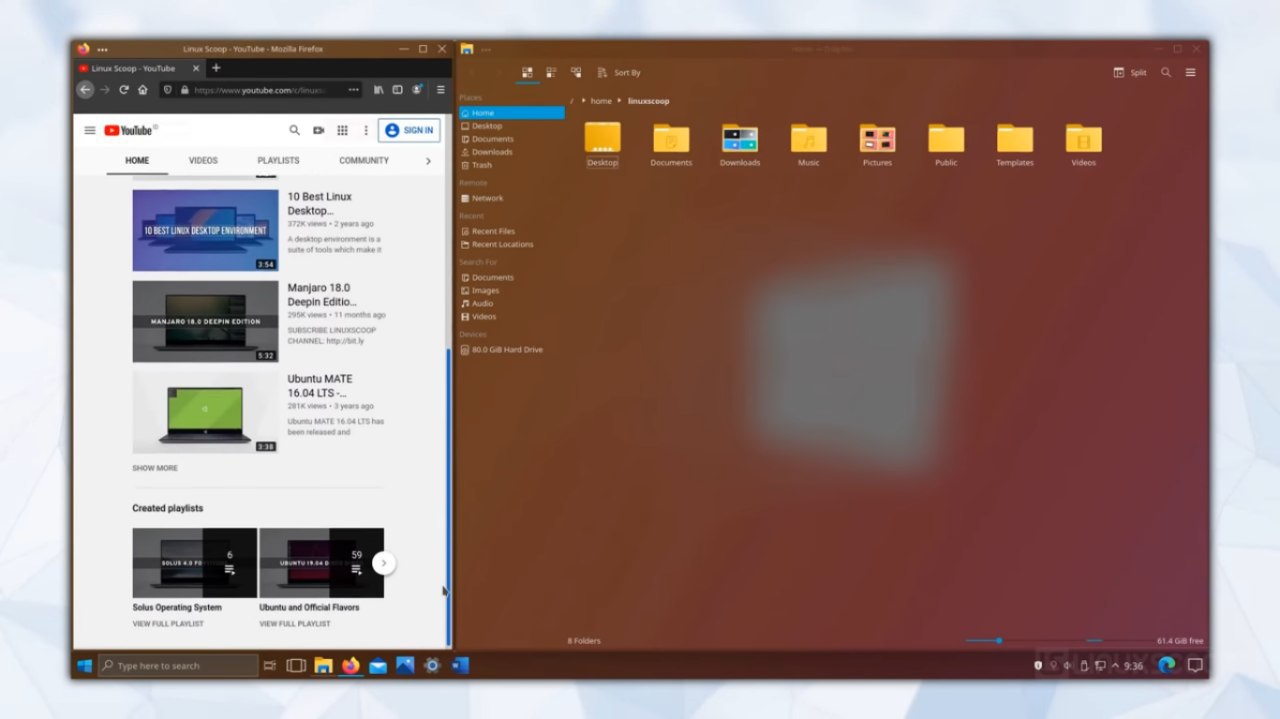Click SHOW MORE under video list
Image resolution: width=1280 pixels, height=719 pixels.
[155, 468]
